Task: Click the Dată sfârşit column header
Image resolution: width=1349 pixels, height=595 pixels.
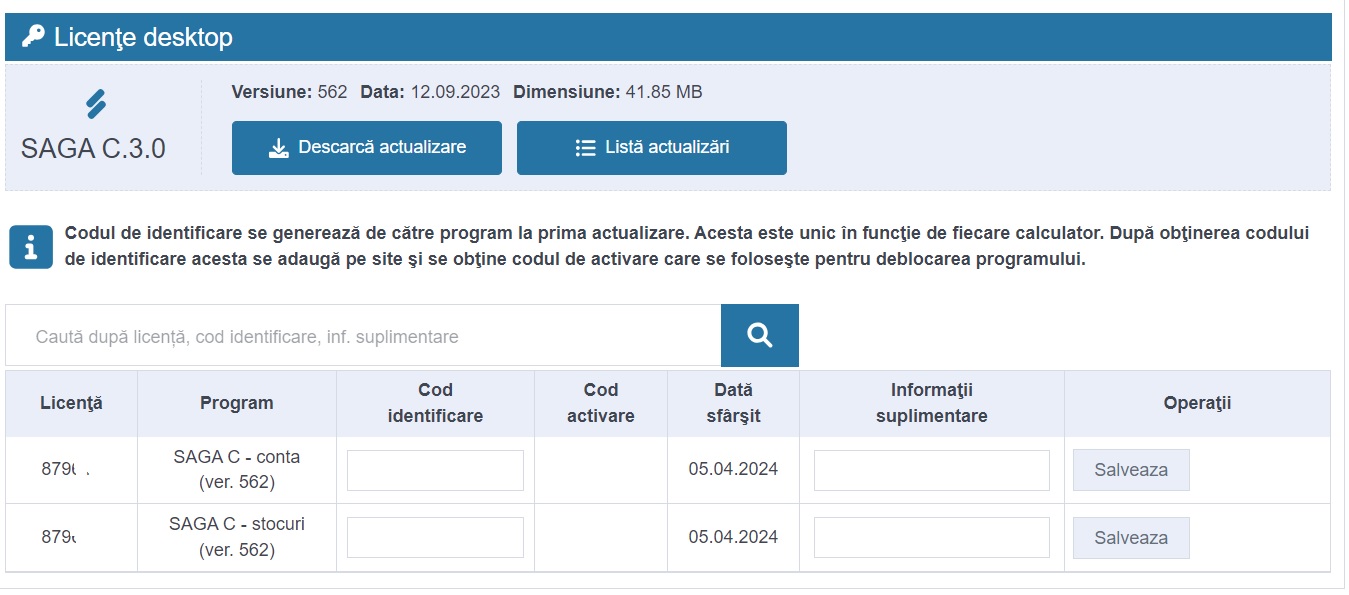Action: pos(733,403)
